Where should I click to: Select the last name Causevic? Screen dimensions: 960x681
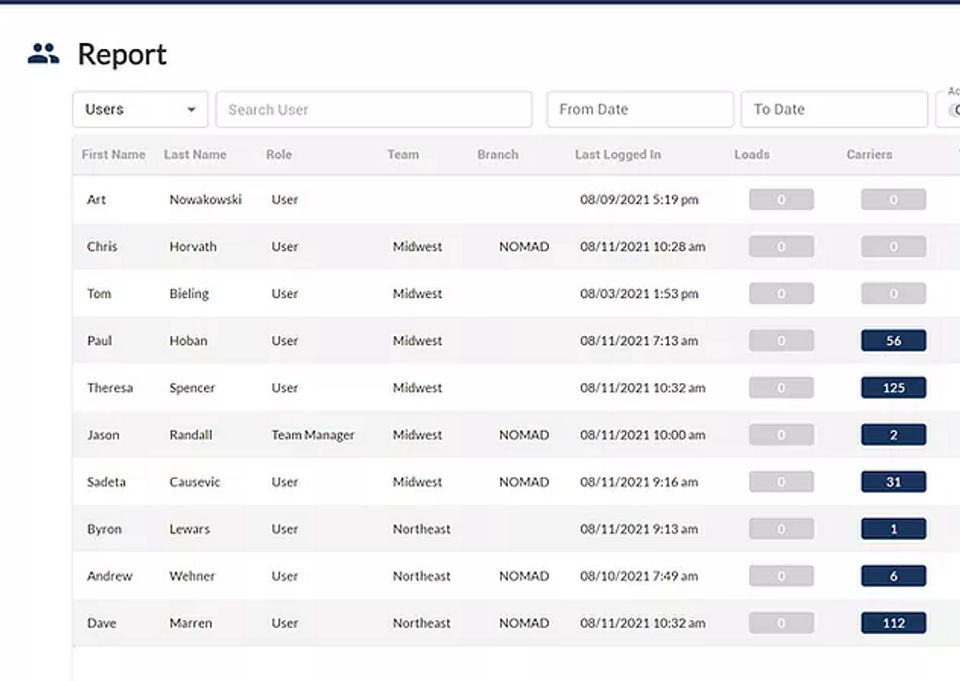click(x=195, y=482)
